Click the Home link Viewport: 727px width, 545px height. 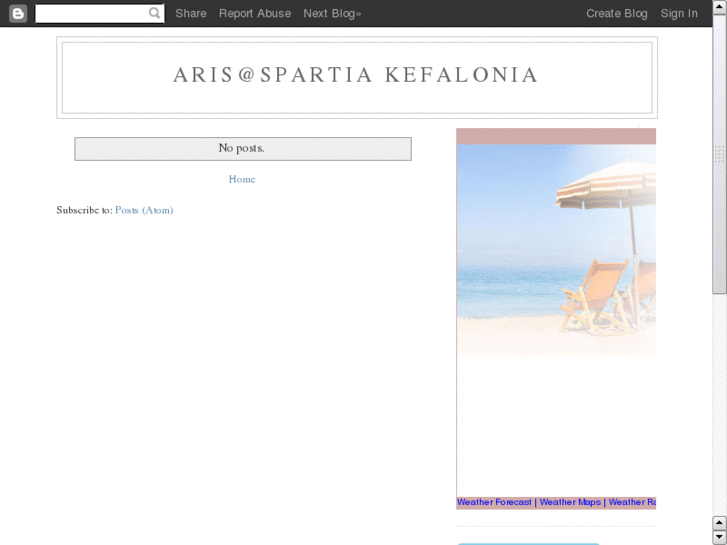(242, 179)
